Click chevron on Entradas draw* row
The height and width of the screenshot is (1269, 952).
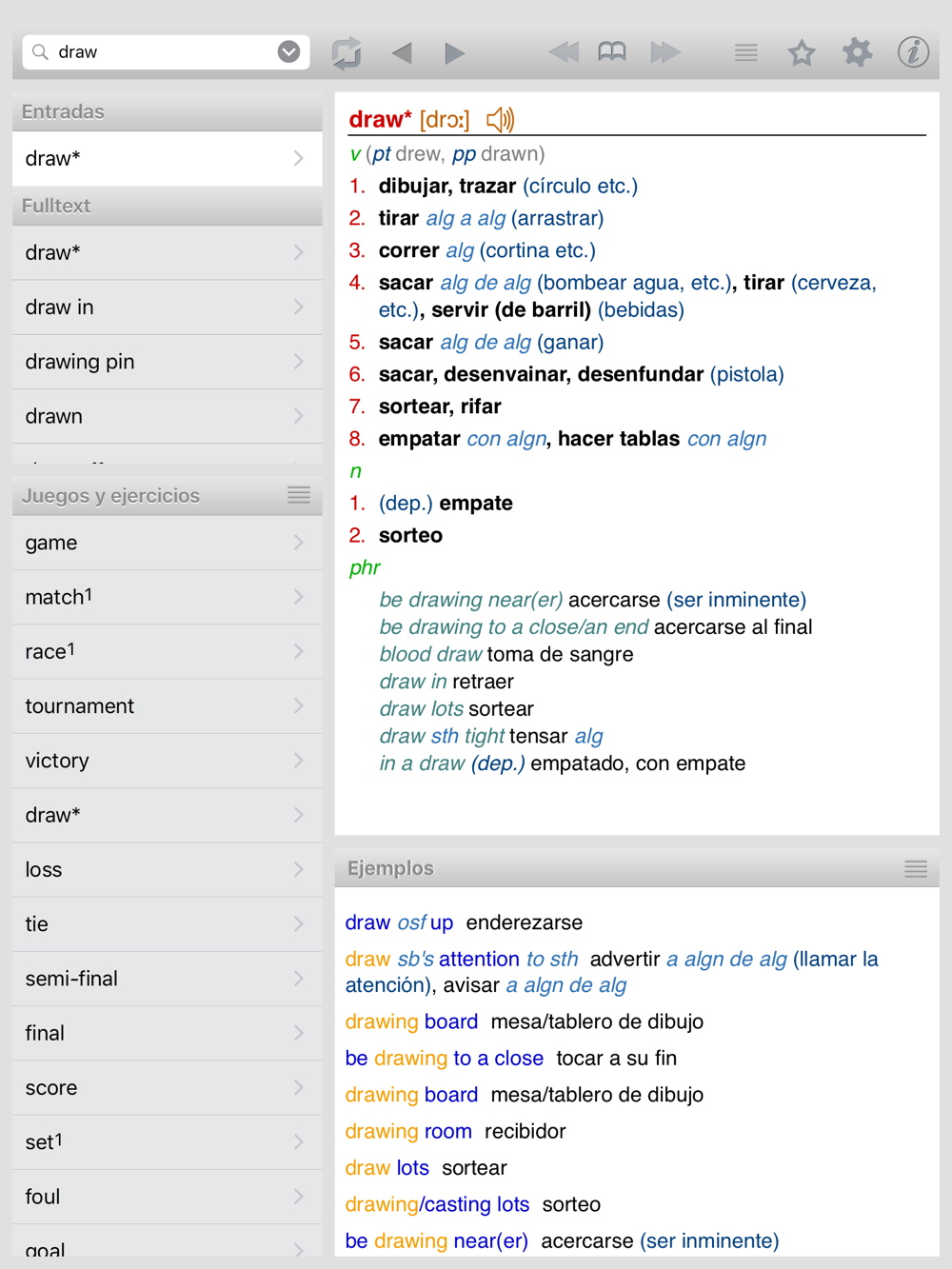pos(299,158)
